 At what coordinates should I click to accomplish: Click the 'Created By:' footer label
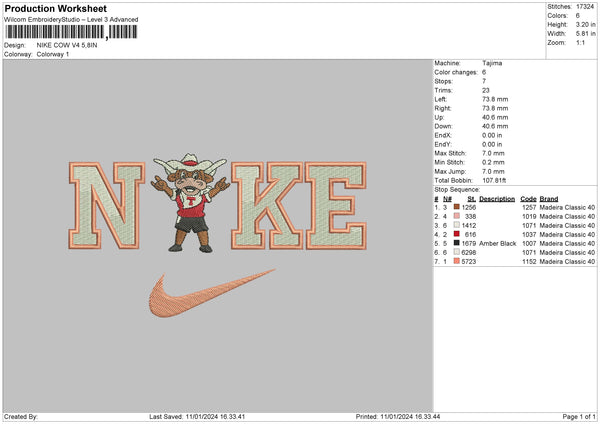point(21,417)
